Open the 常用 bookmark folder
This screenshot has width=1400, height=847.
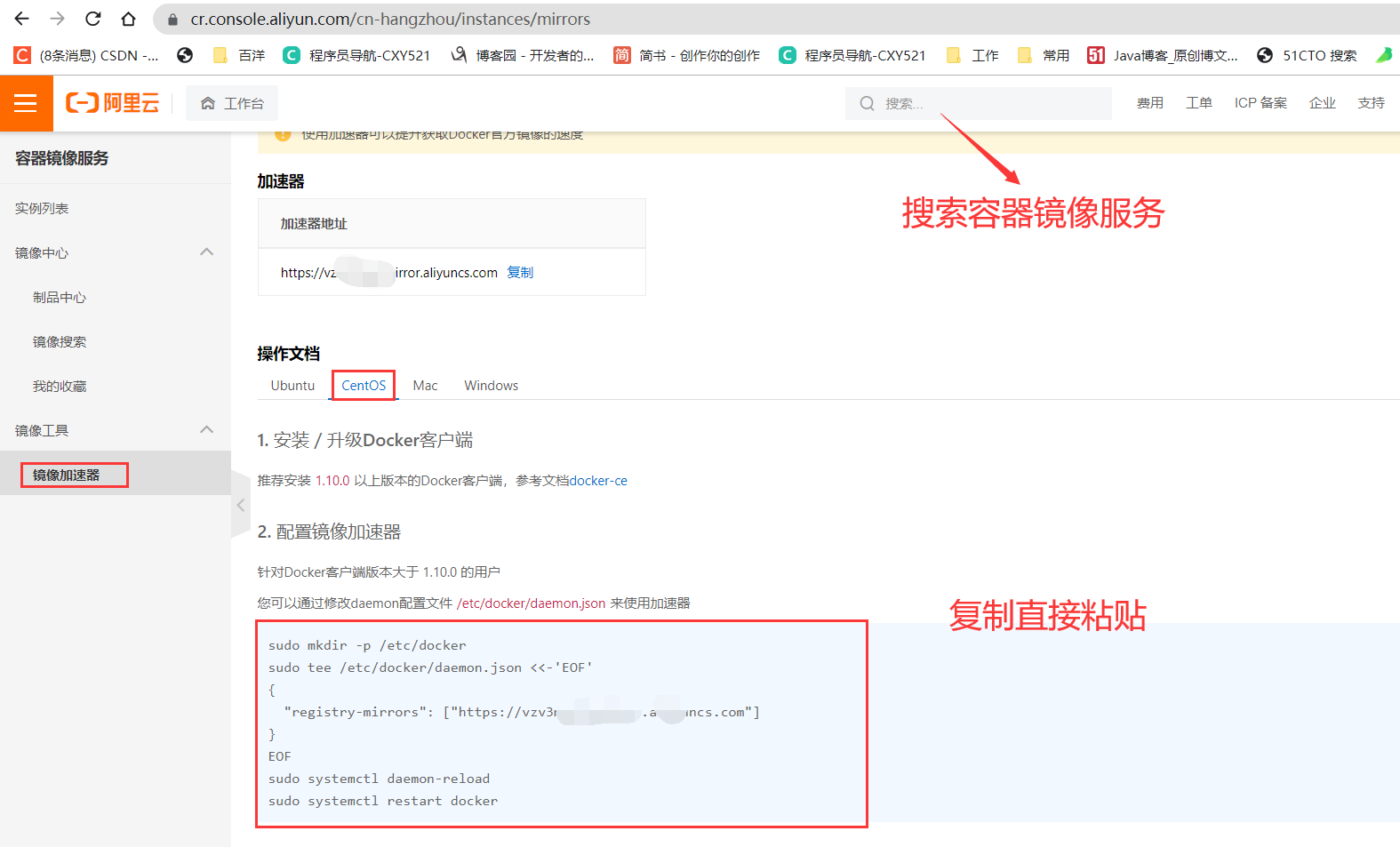(x=1044, y=55)
